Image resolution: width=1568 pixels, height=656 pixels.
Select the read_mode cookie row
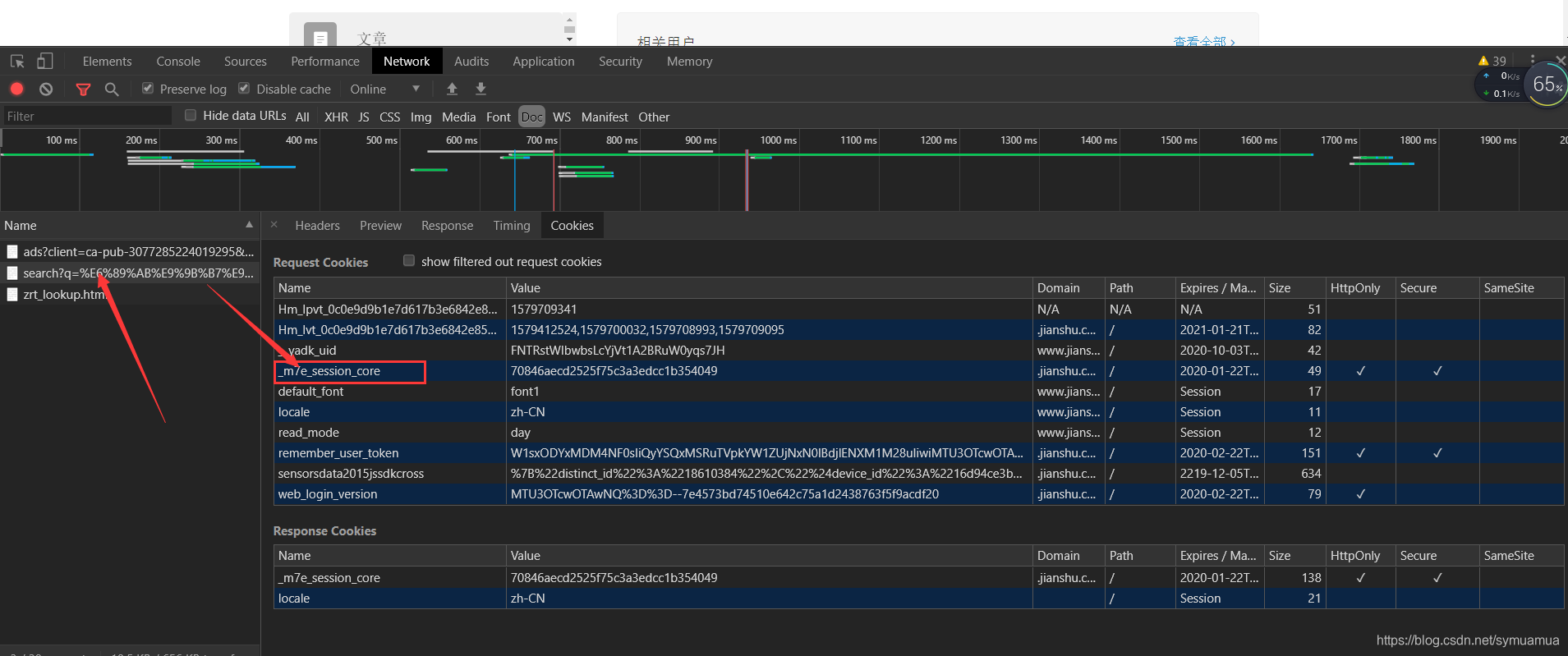coord(918,433)
